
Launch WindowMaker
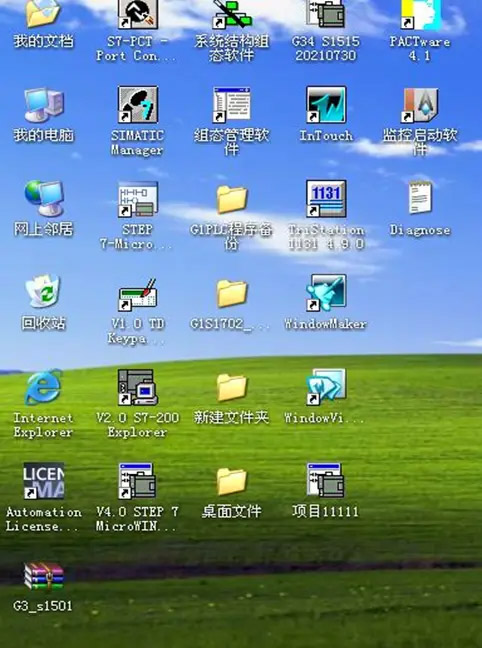tap(326, 293)
